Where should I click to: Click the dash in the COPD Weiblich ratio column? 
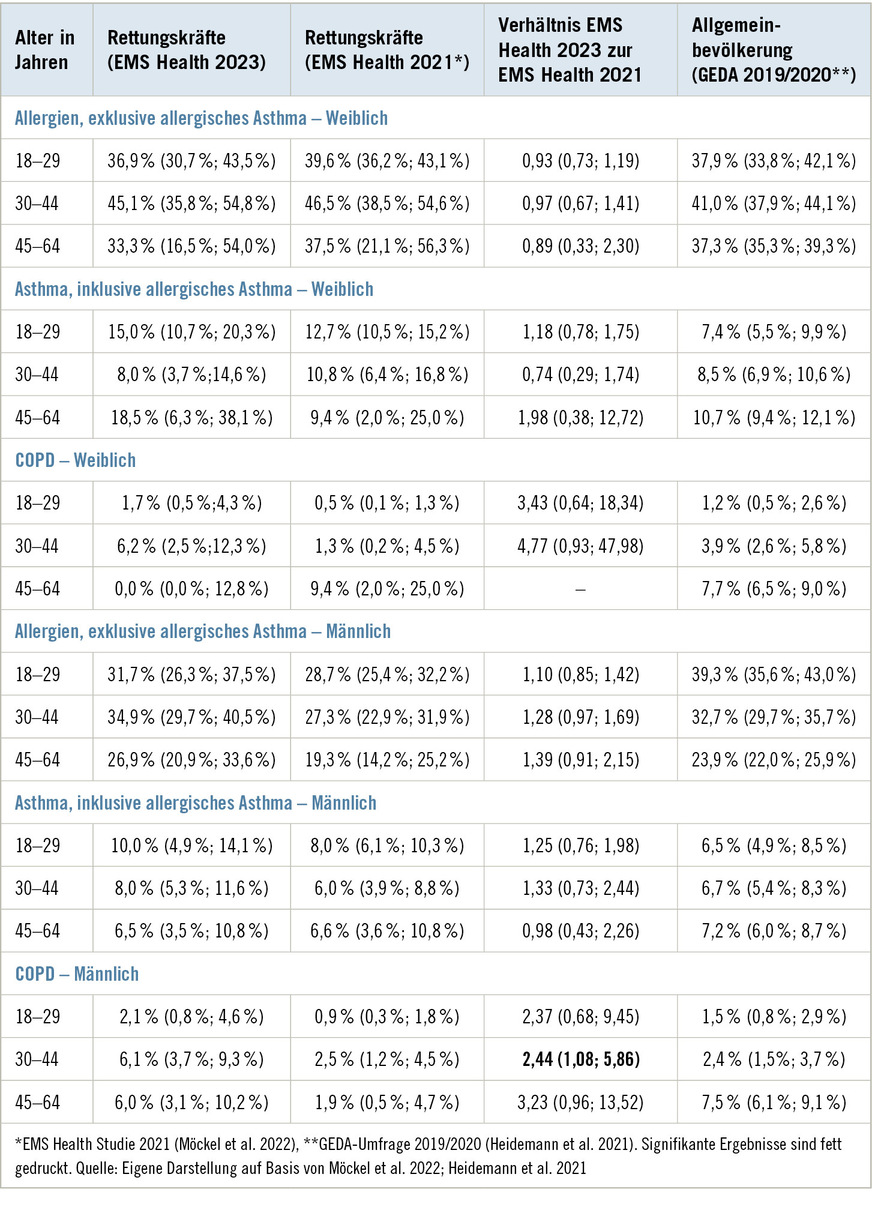[581, 589]
